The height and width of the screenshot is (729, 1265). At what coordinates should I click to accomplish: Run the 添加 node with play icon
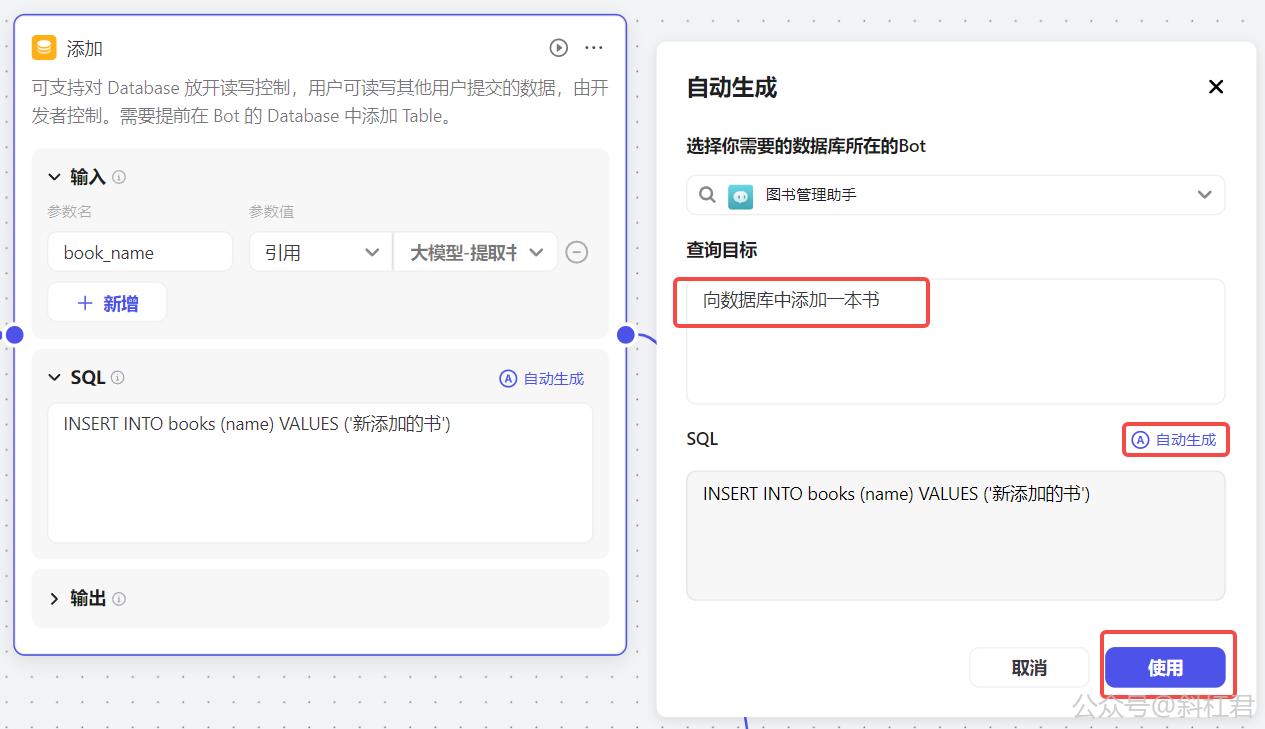tap(559, 48)
